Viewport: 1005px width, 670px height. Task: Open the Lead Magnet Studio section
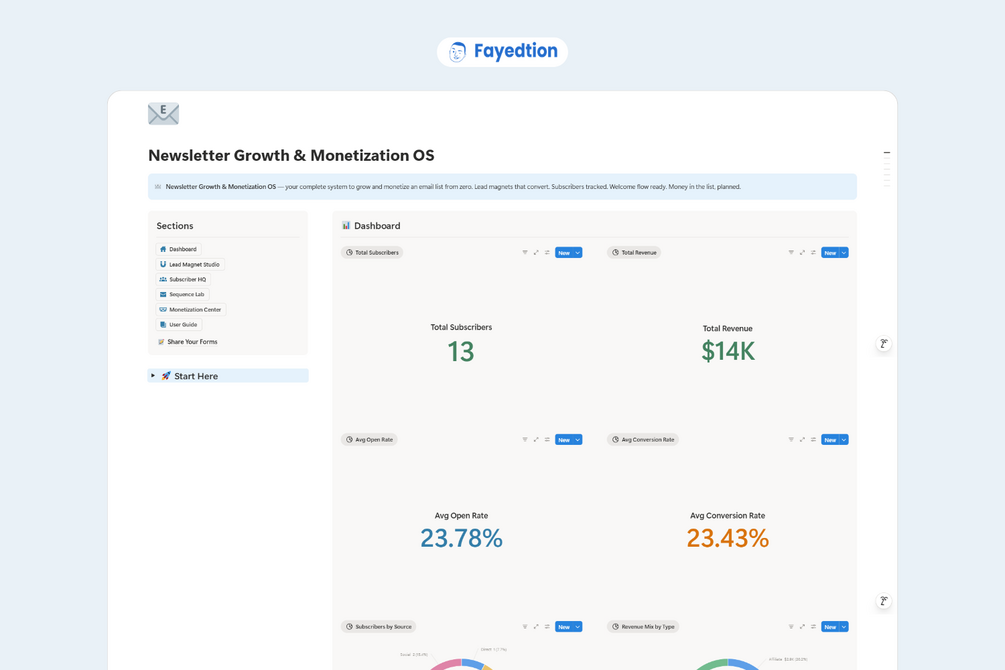190,264
